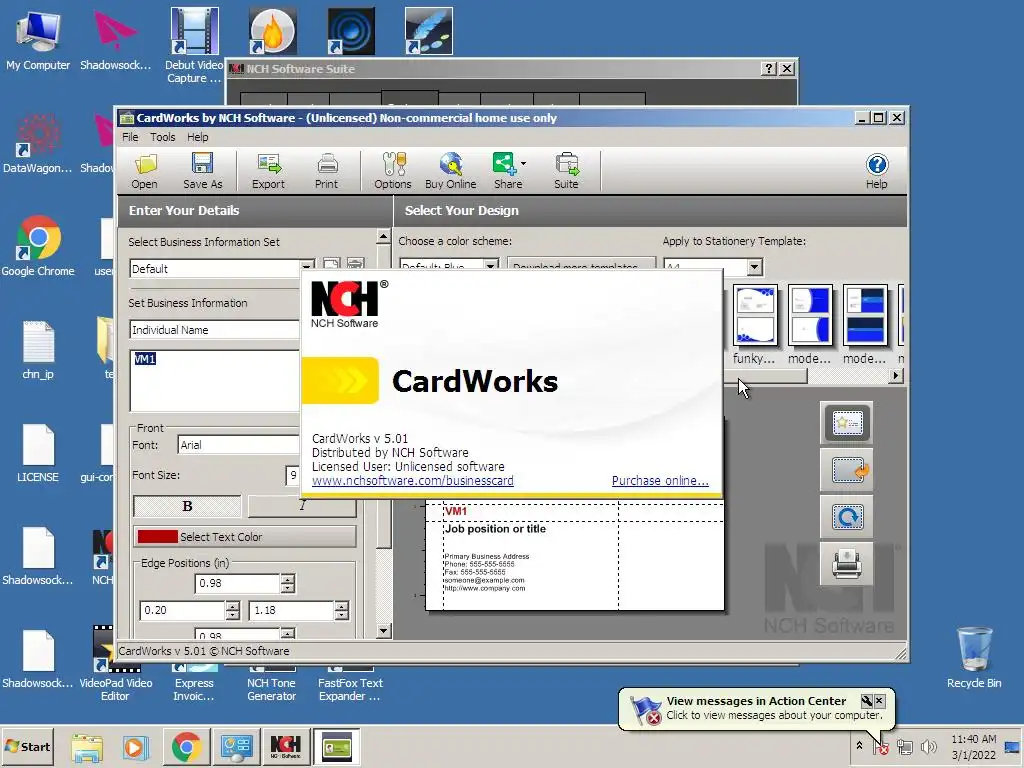This screenshot has width=1024, height=768.
Task: Click the CardWorks icon on the taskbar
Action: click(x=338, y=746)
